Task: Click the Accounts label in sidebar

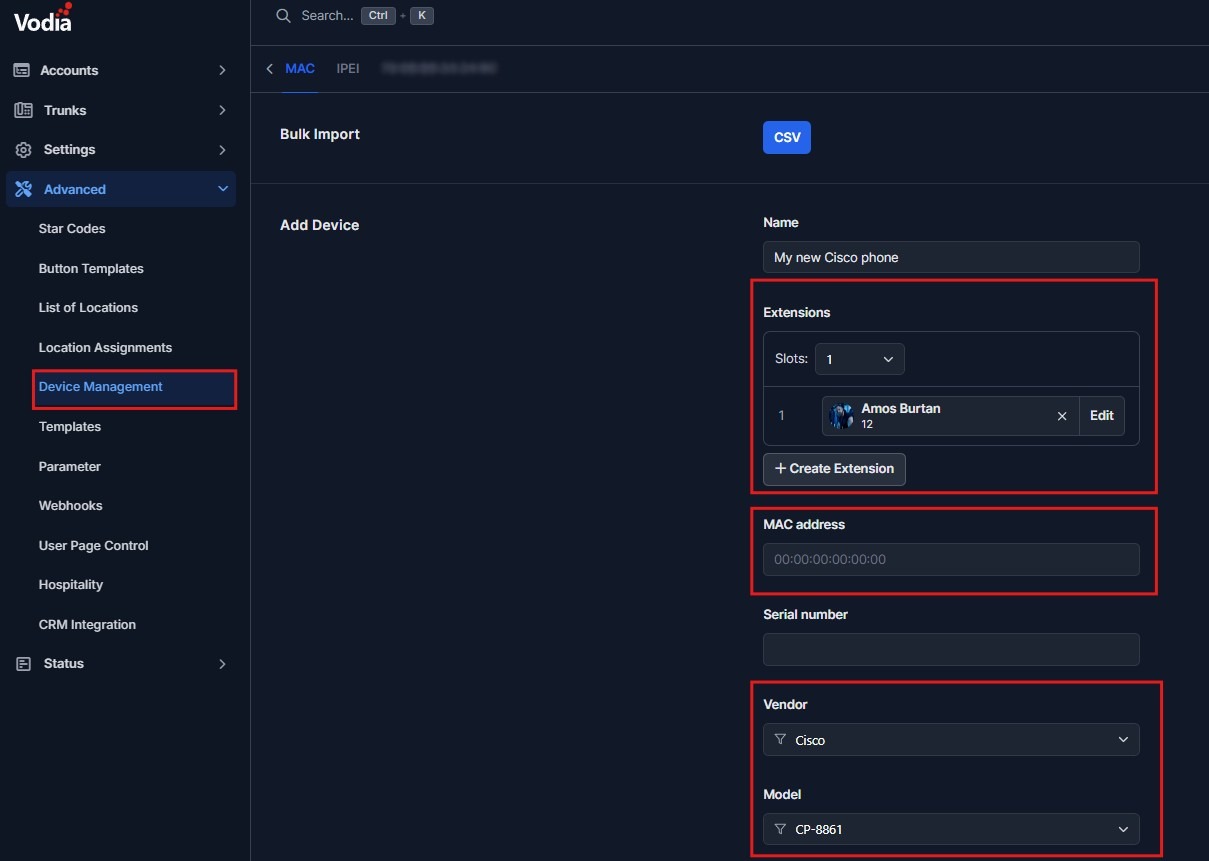Action: coord(69,71)
